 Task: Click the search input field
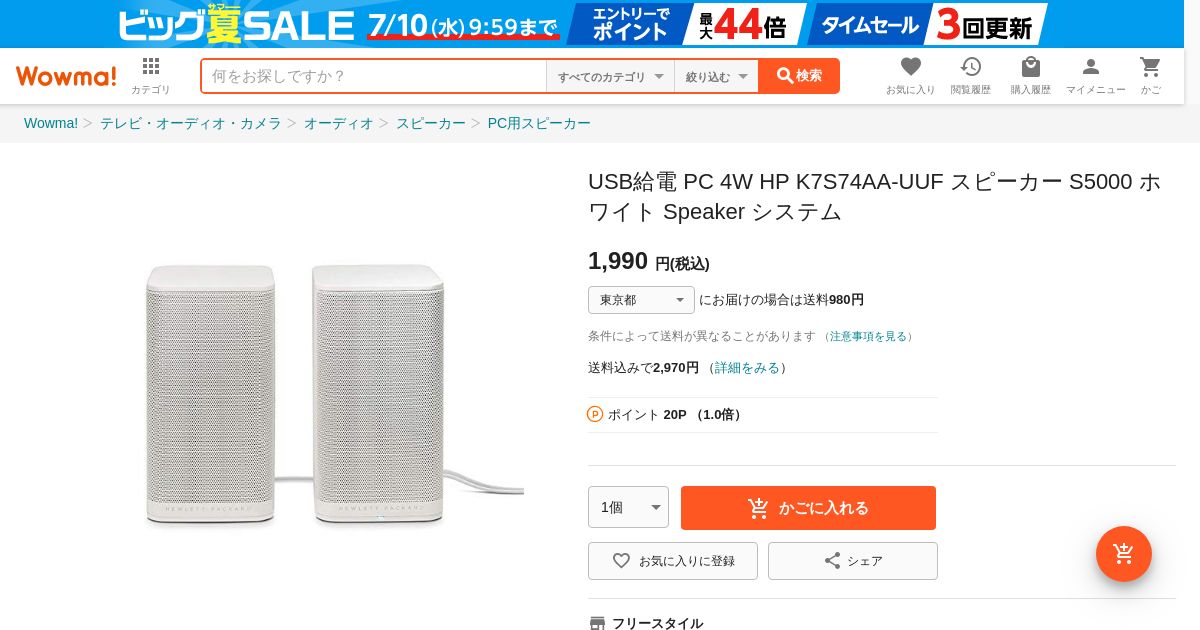(x=373, y=76)
